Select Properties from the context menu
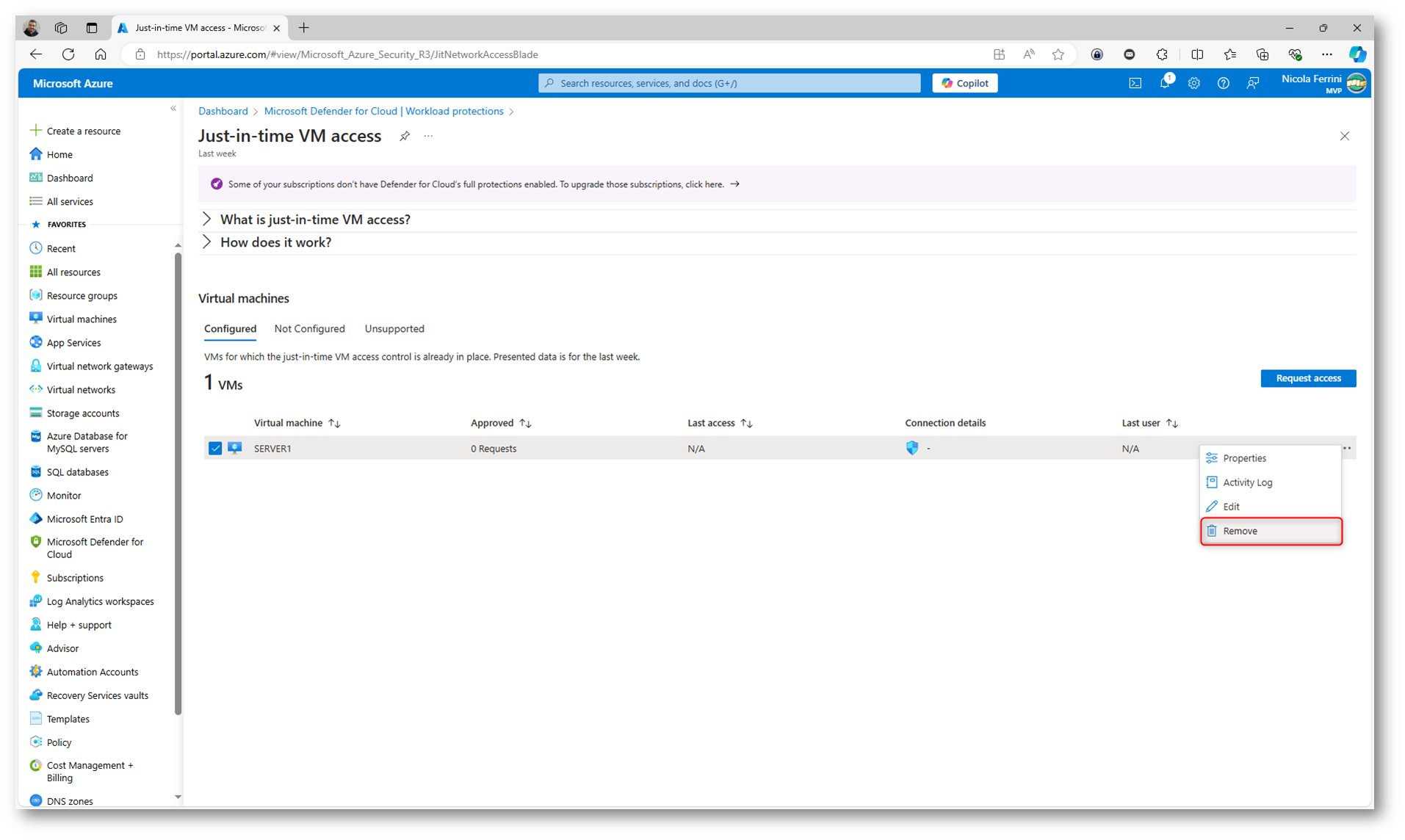The width and height of the screenshot is (1405, 840). tap(1271, 458)
